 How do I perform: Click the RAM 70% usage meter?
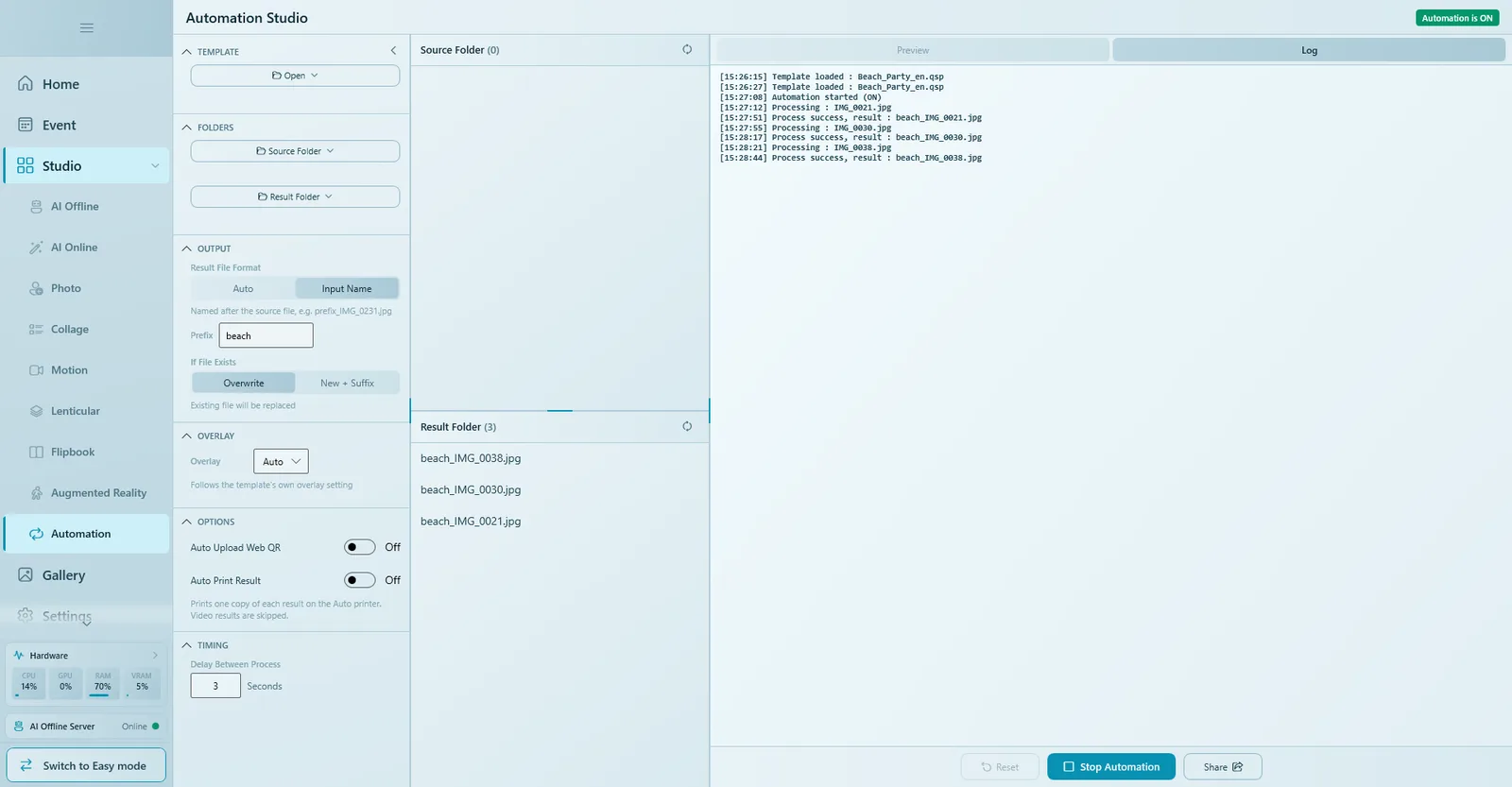pos(103,684)
